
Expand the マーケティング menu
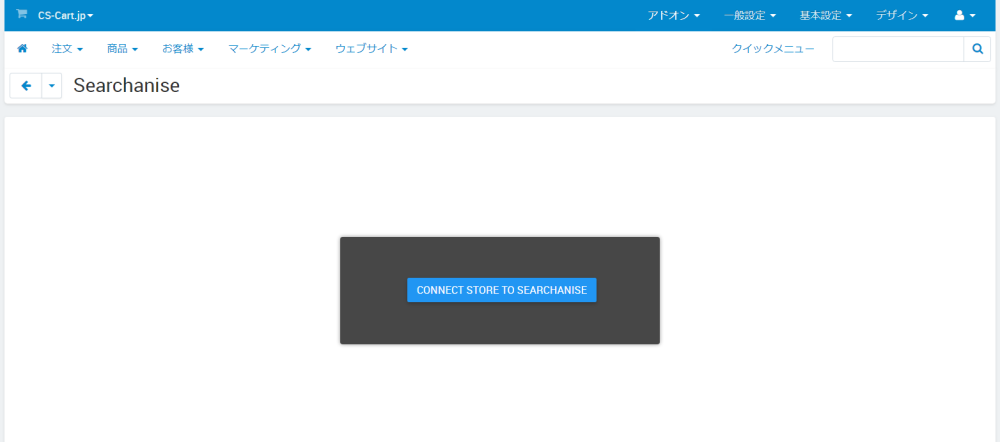[269, 48]
